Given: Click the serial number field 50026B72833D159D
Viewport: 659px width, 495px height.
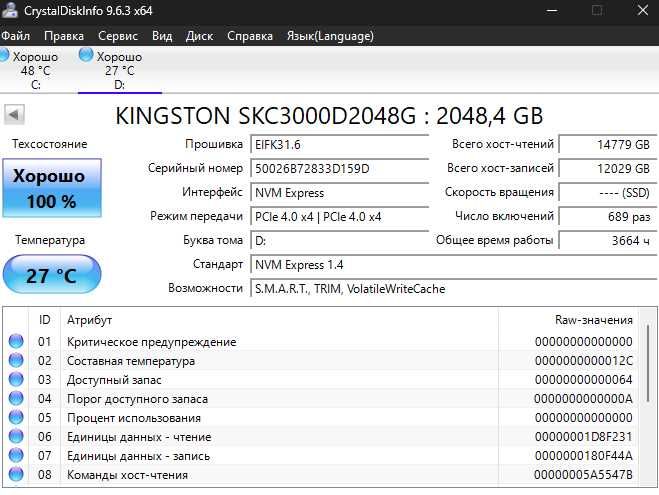Looking at the screenshot, I should [x=340, y=169].
